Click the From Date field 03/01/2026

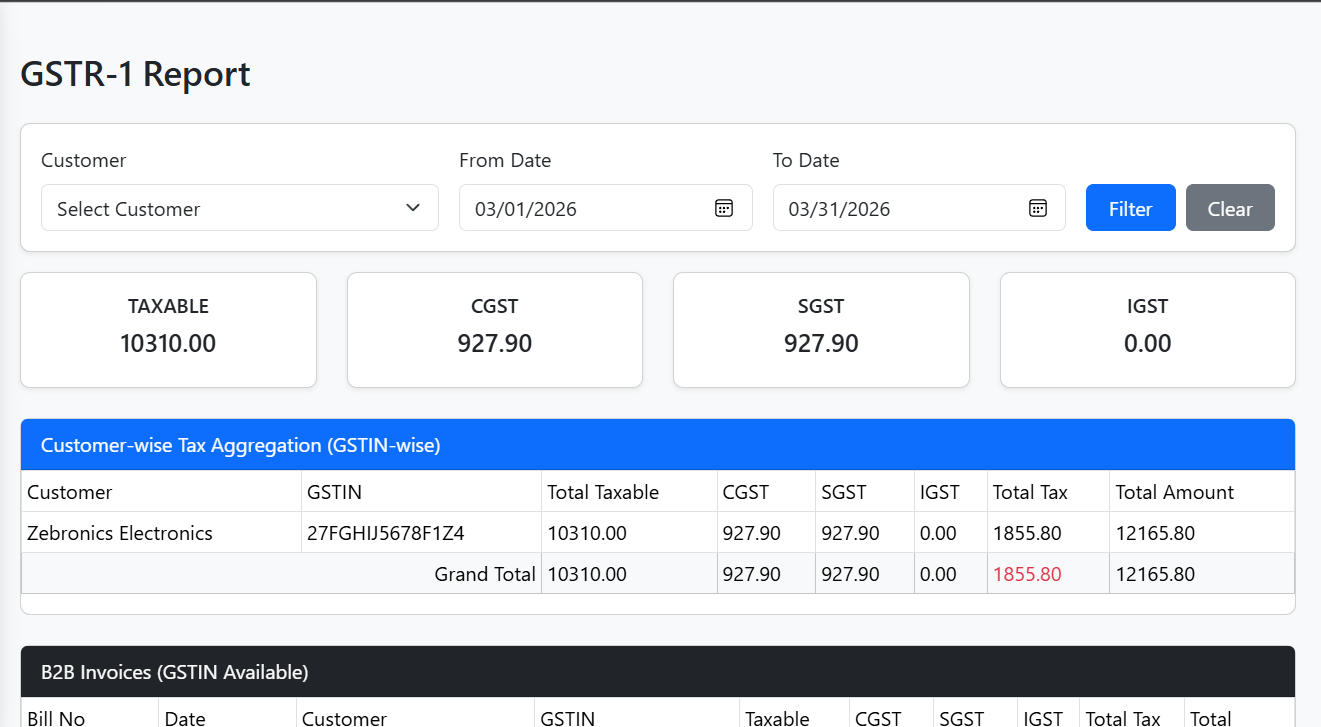point(606,208)
